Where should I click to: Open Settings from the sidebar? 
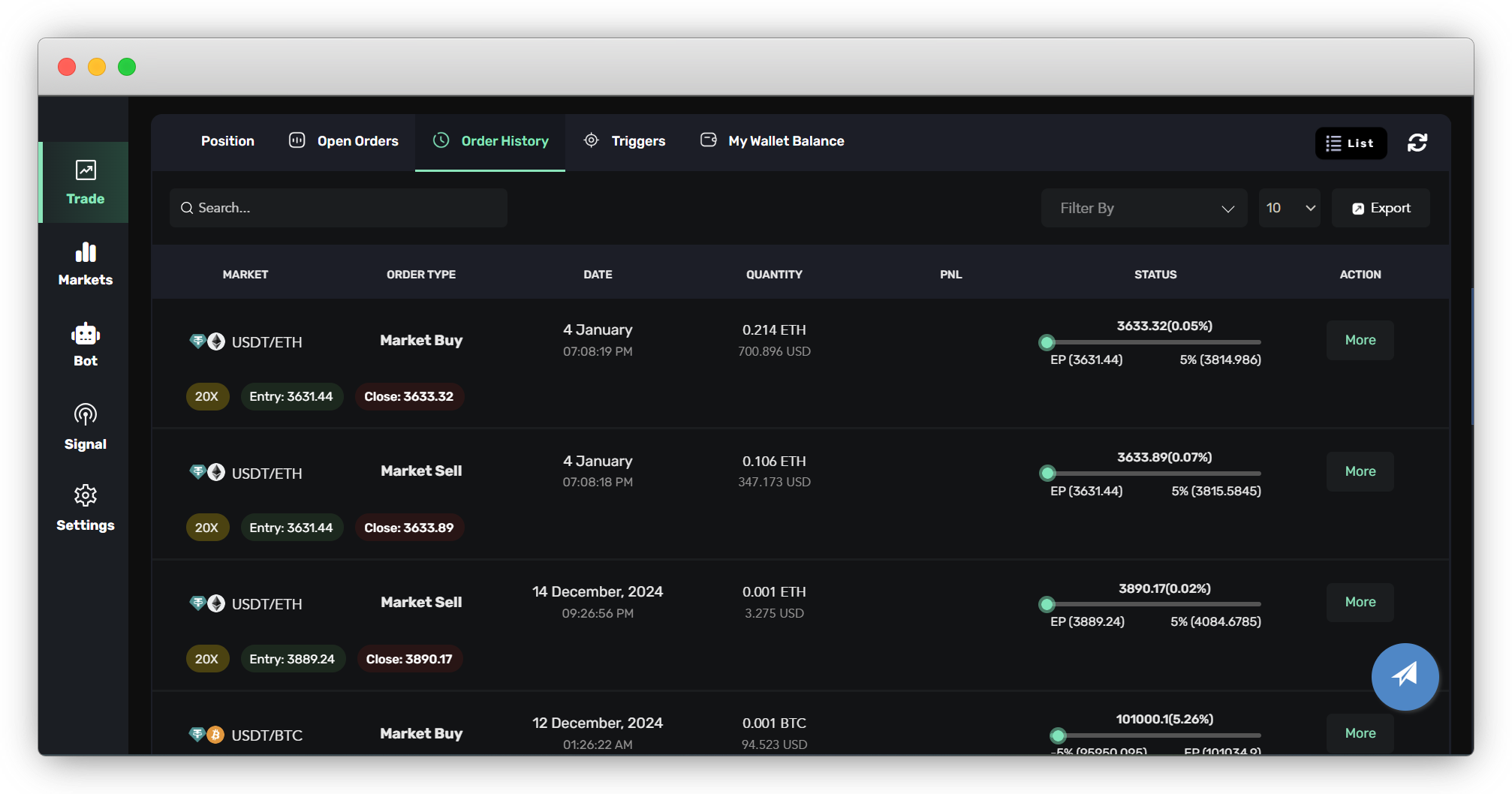85,495
